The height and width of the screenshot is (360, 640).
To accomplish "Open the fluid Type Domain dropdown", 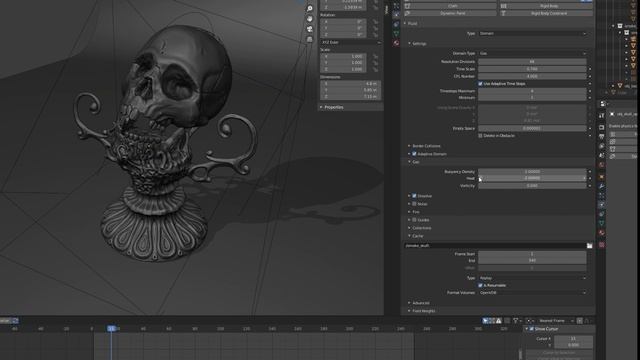I will pyautogui.click(x=532, y=33).
